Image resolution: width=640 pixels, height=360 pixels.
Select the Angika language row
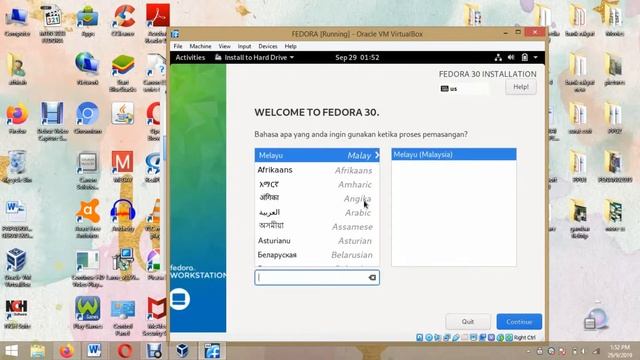point(317,198)
